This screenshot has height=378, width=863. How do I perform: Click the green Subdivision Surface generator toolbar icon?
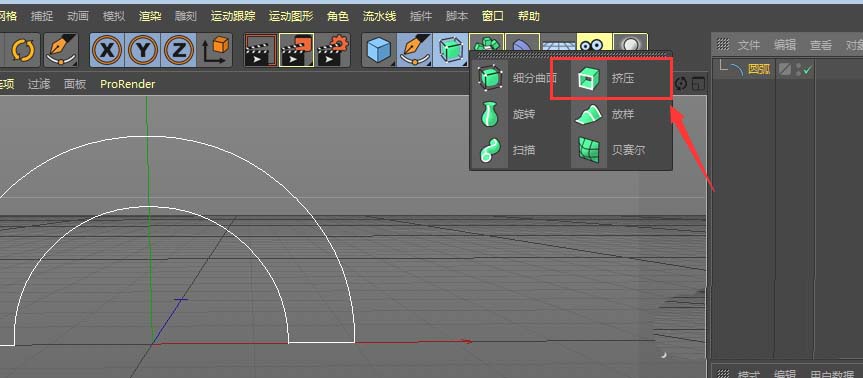click(451, 51)
